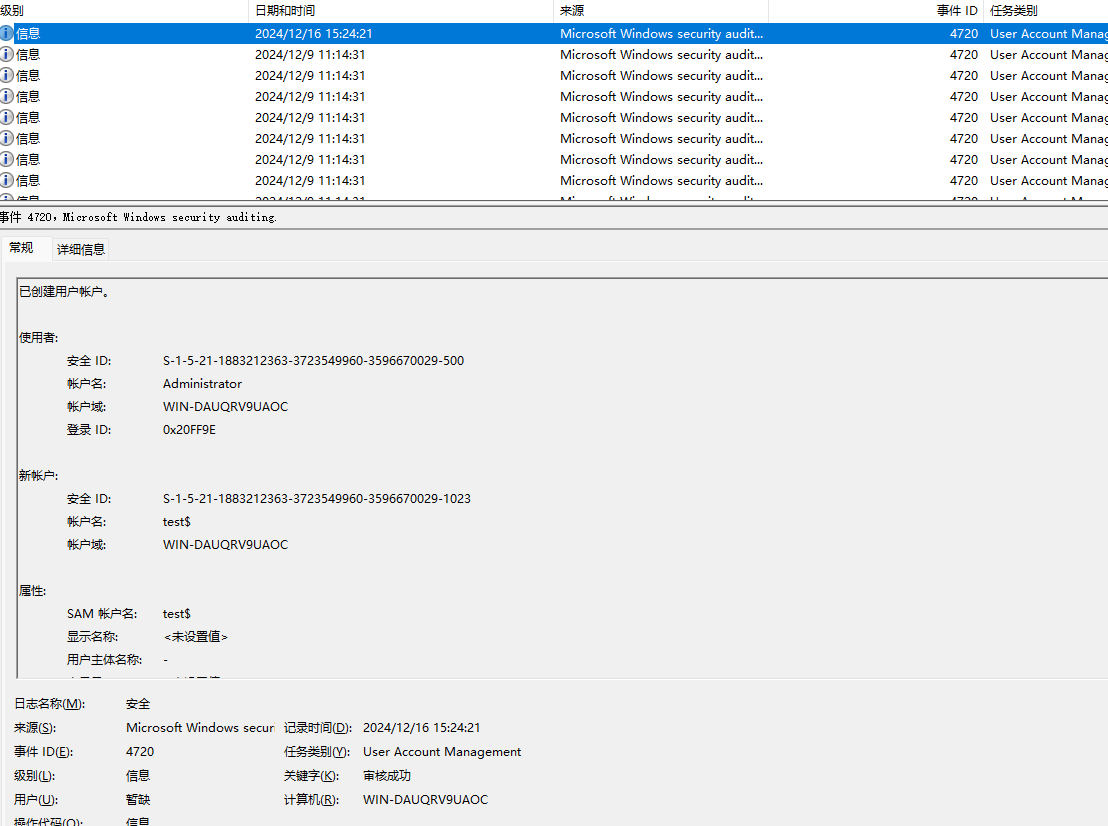Sort by the 事件 ID column header
Image resolution: width=1108 pixels, height=826 pixels.
click(x=876, y=11)
